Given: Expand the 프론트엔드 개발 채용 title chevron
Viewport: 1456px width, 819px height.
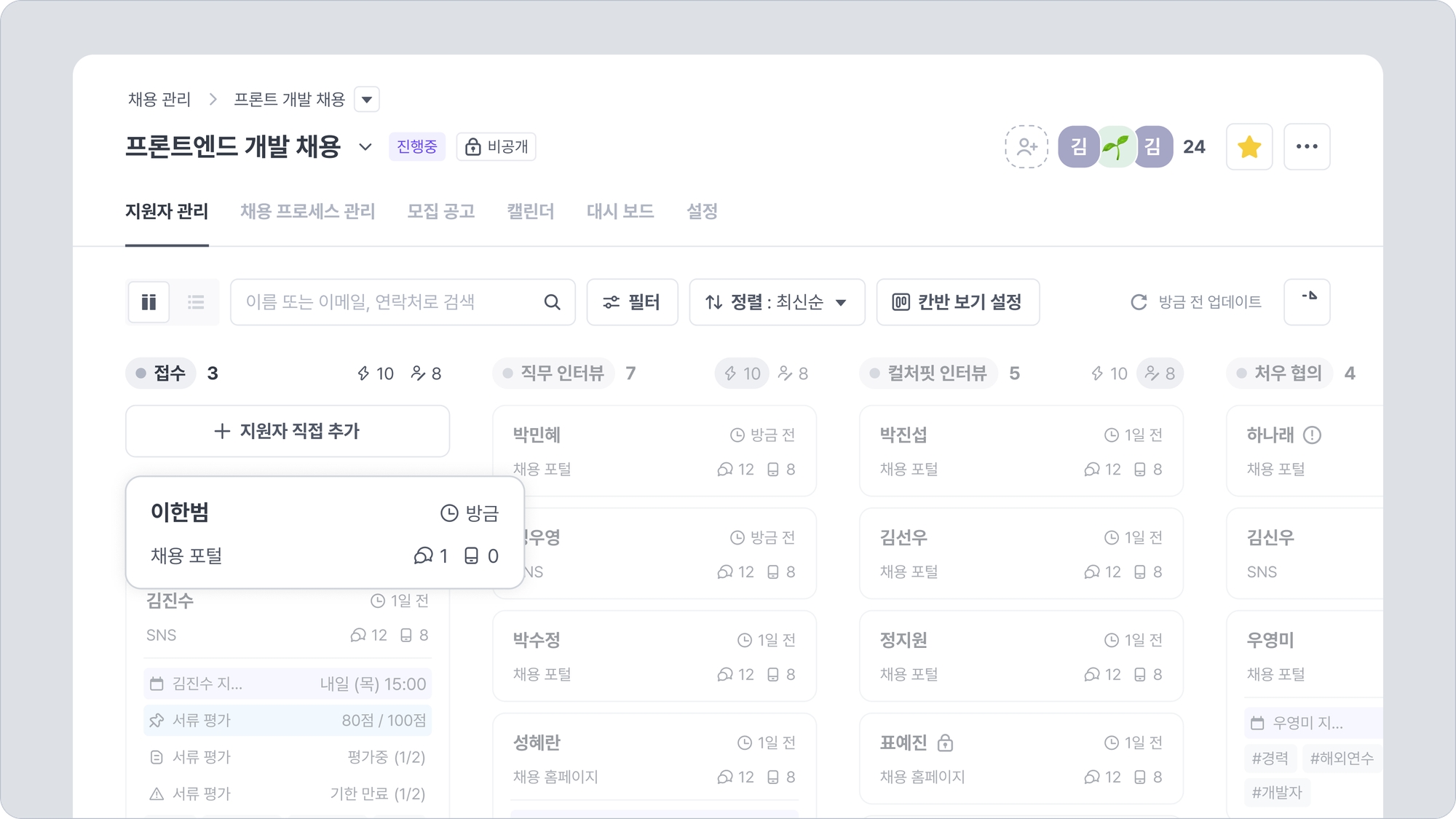Looking at the screenshot, I should click(365, 147).
